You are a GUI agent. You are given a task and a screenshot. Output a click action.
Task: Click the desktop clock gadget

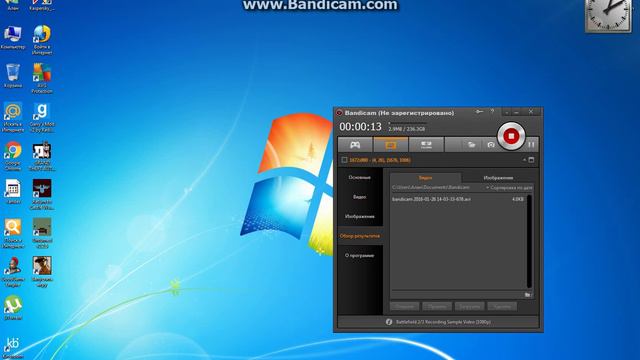[608, 16]
